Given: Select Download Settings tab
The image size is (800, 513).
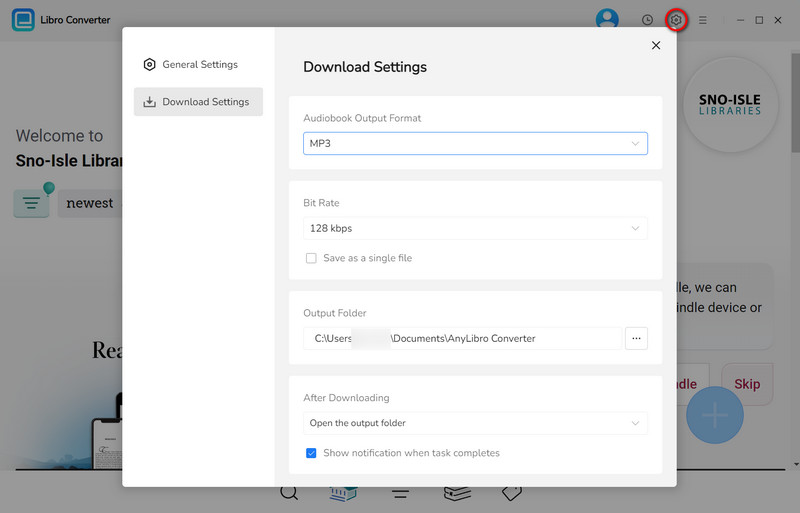Looking at the screenshot, I should pyautogui.click(x=198, y=102).
